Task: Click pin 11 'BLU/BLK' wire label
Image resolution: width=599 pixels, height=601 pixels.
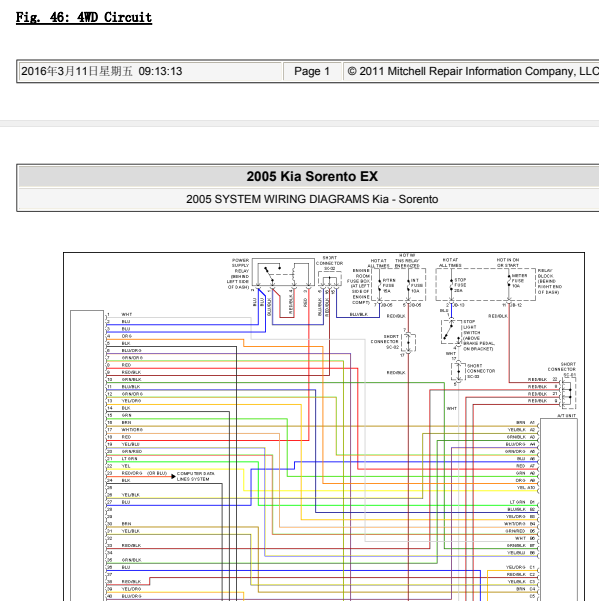Action: 131,387
